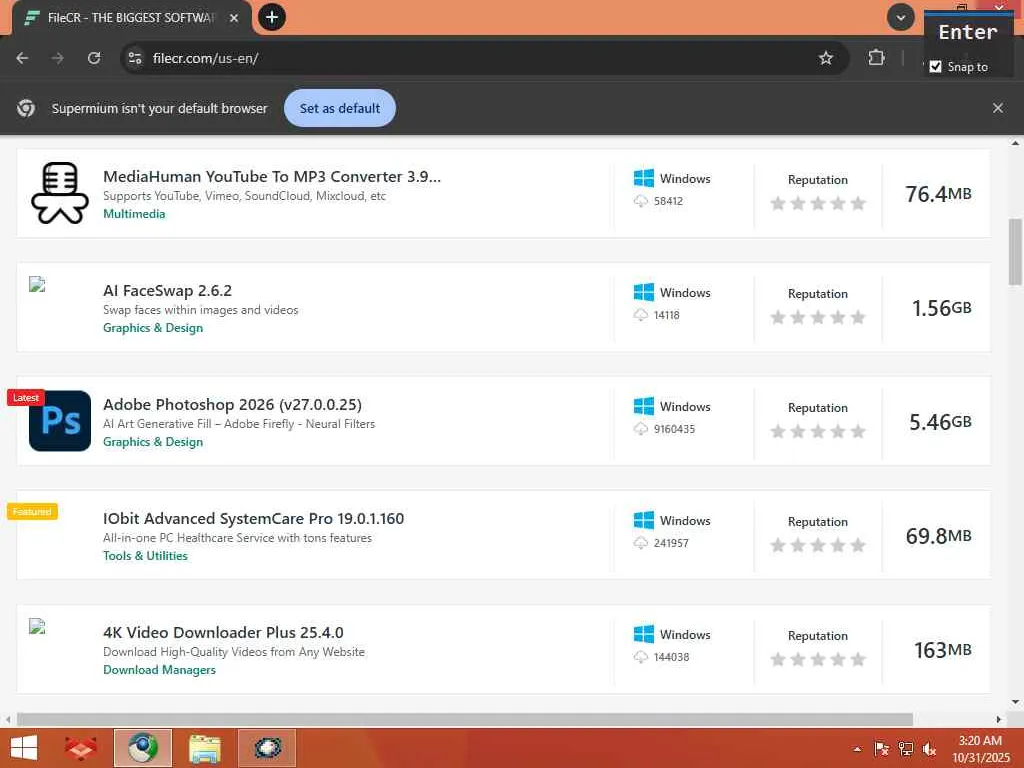Screen dimensions: 1024x768
Task: Show hidden tray icons arrow
Action: (857, 749)
